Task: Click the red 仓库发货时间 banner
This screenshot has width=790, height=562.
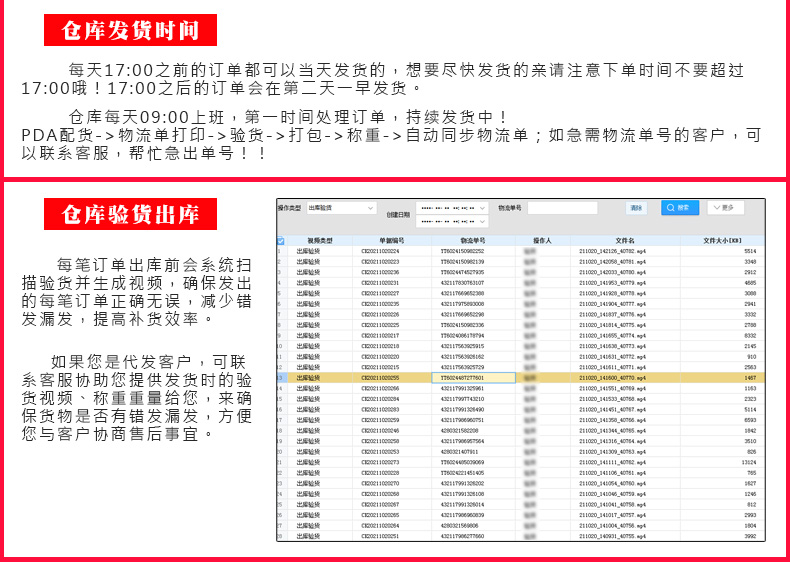Action: (x=130, y=30)
